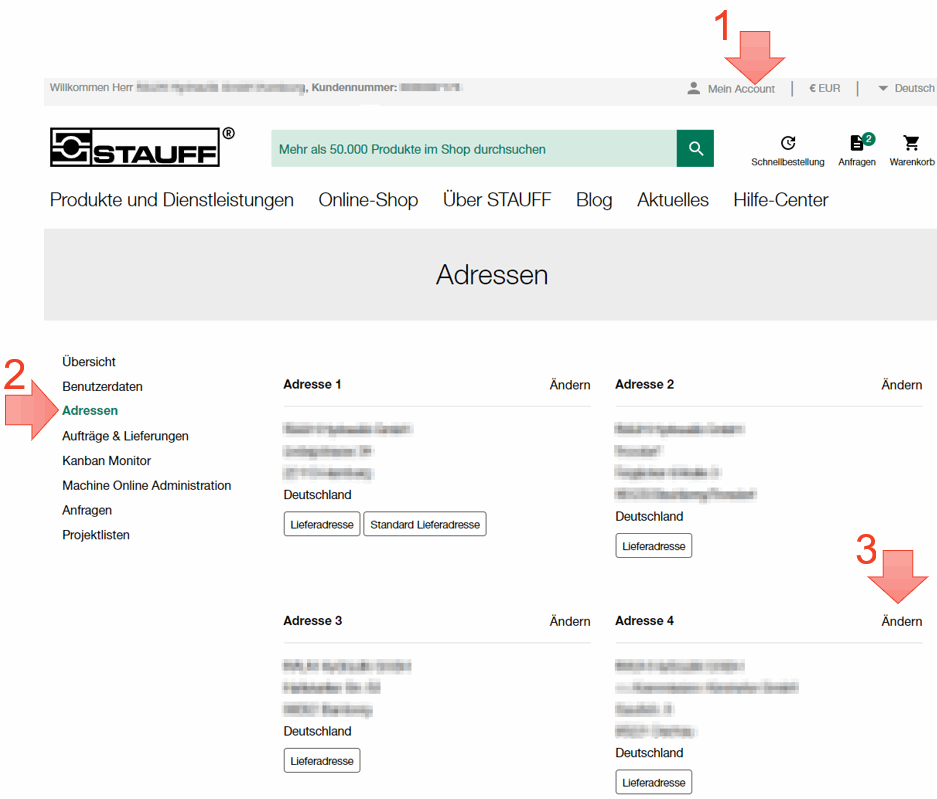Click Deutschland text under Adresse 4

(x=649, y=753)
